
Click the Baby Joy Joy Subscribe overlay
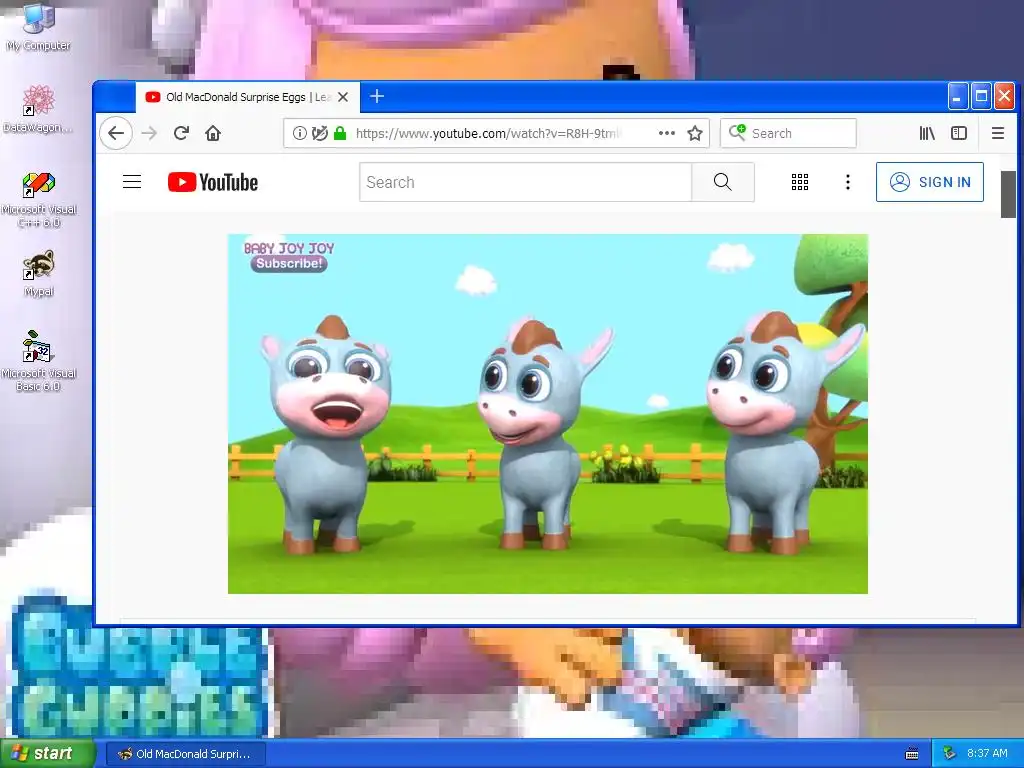[x=289, y=264]
